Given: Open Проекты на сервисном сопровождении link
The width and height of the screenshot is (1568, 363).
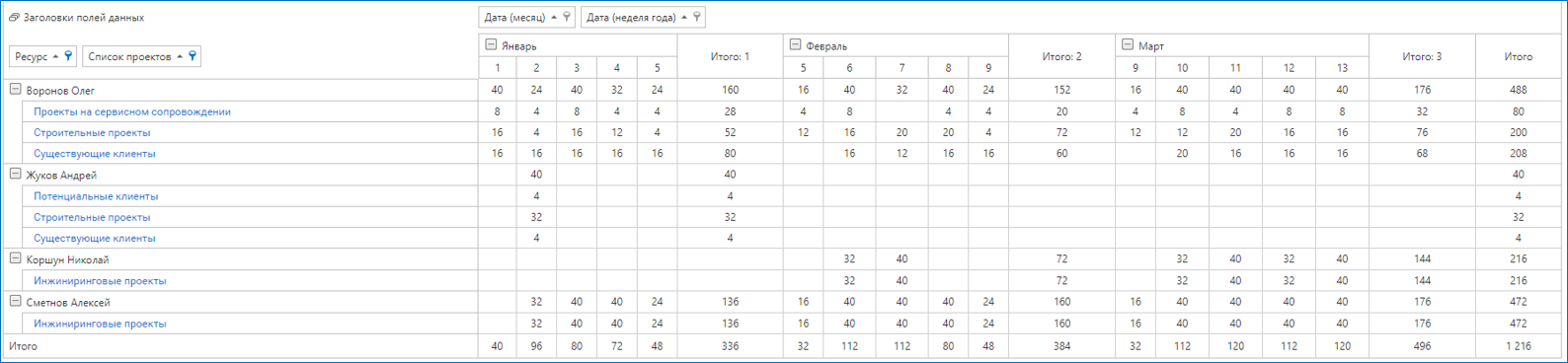Looking at the screenshot, I should tap(132, 111).
